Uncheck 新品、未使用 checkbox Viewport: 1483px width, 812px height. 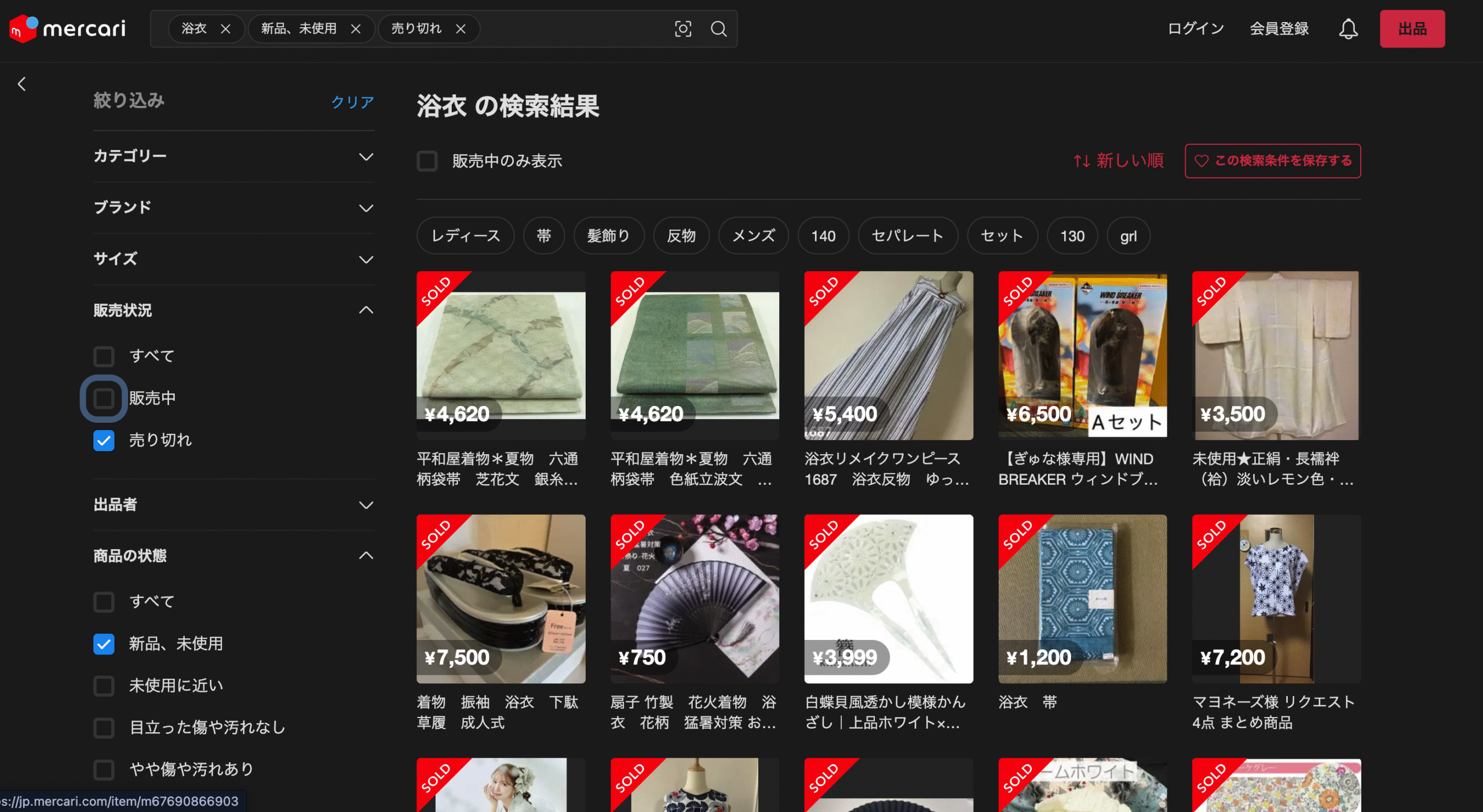104,644
